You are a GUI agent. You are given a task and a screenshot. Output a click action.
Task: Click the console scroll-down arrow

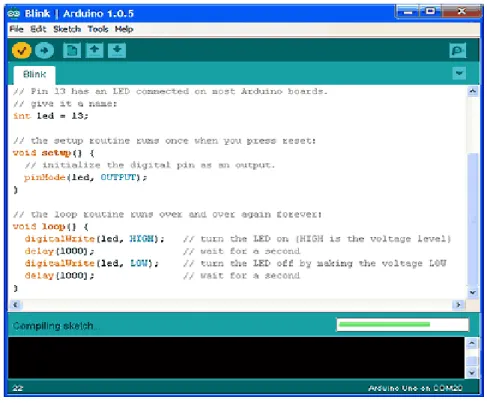(472, 373)
